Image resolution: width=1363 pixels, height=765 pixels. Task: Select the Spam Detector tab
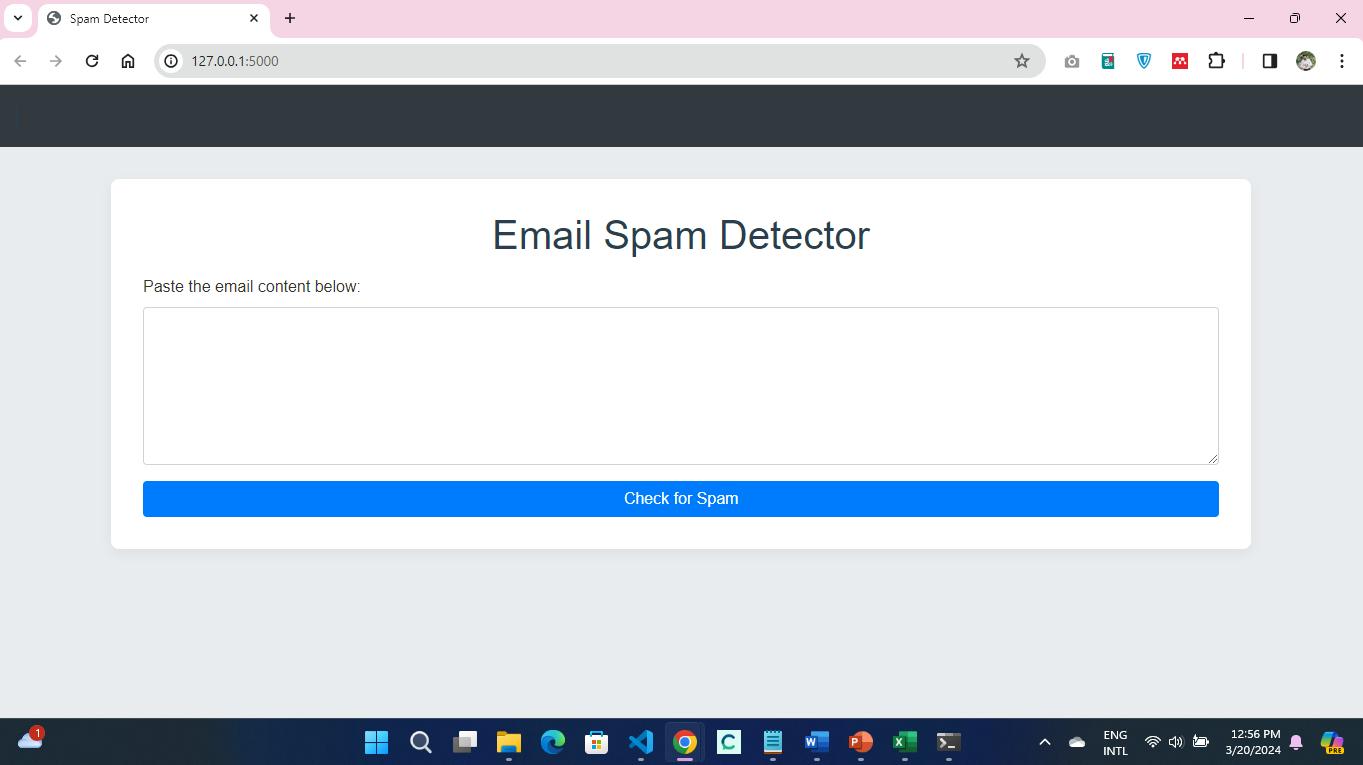coord(140,18)
